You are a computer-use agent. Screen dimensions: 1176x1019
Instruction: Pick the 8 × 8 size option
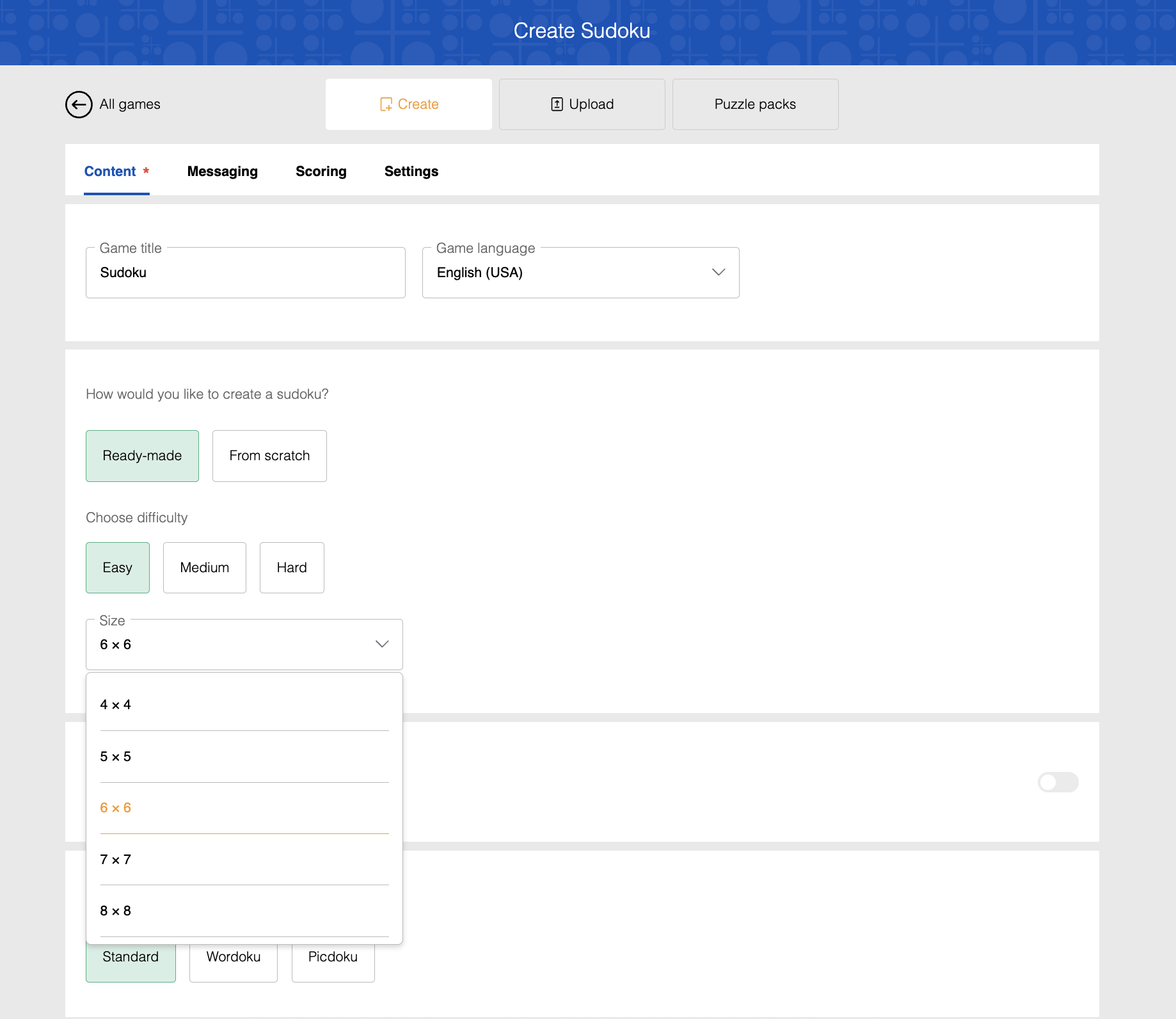pos(244,911)
